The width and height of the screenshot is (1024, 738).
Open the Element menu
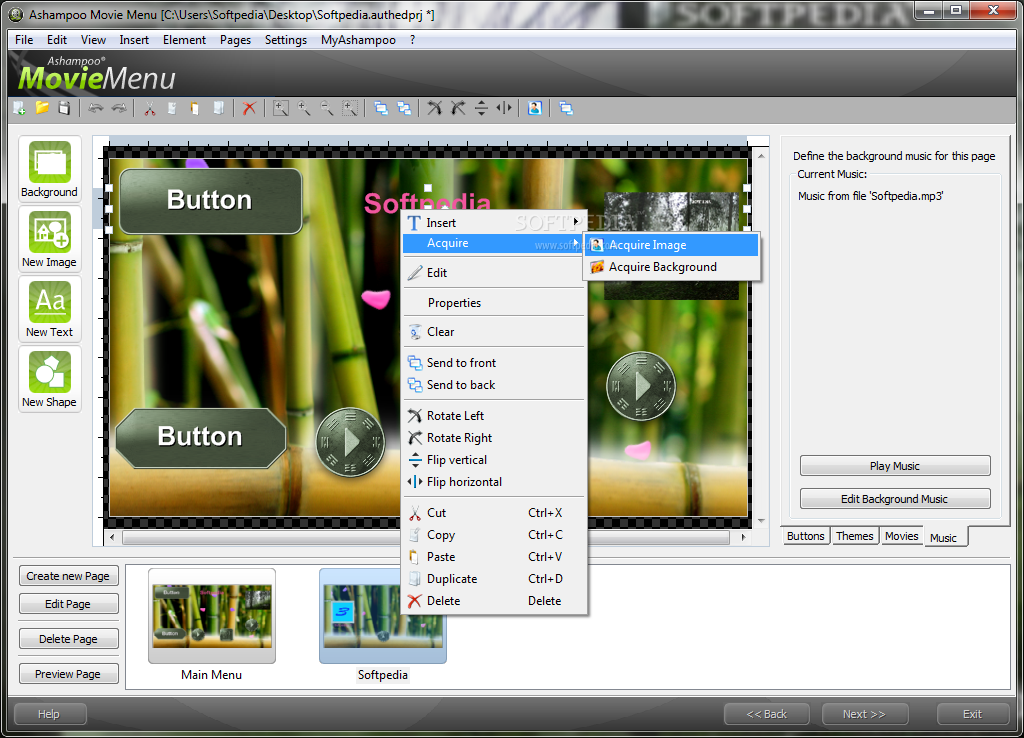click(184, 40)
